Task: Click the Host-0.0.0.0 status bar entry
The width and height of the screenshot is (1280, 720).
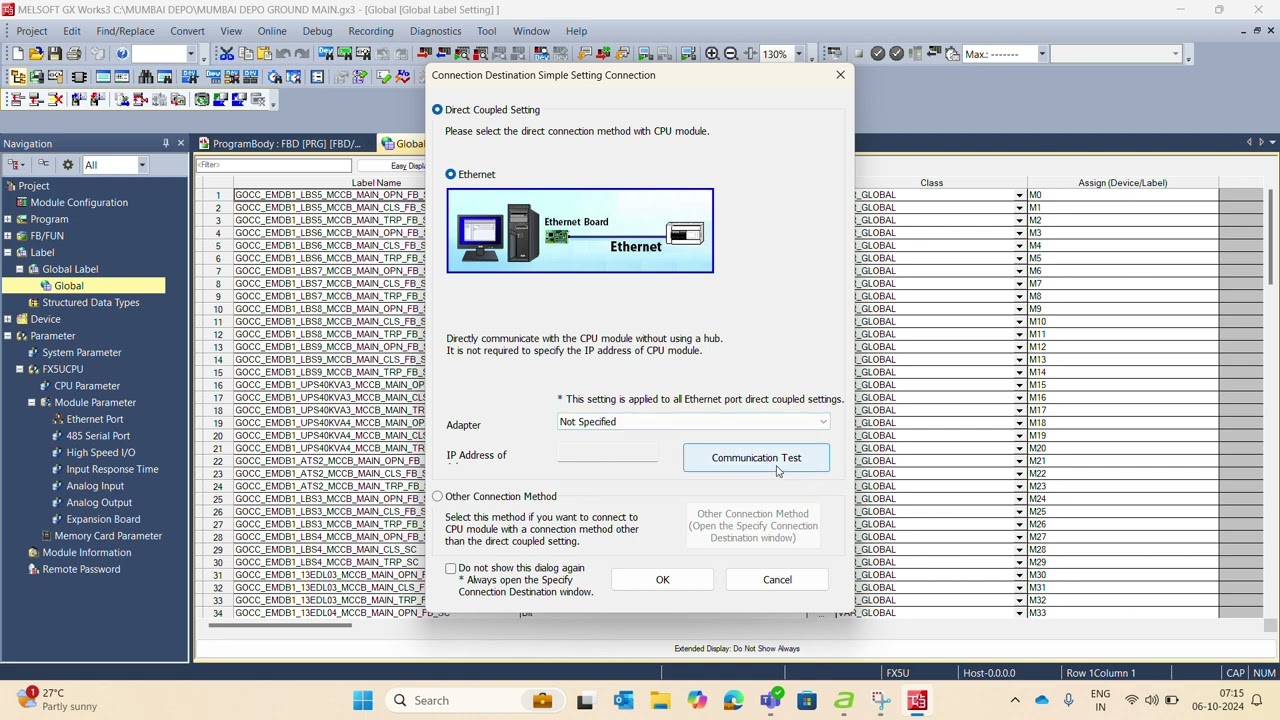Action: coord(989,673)
